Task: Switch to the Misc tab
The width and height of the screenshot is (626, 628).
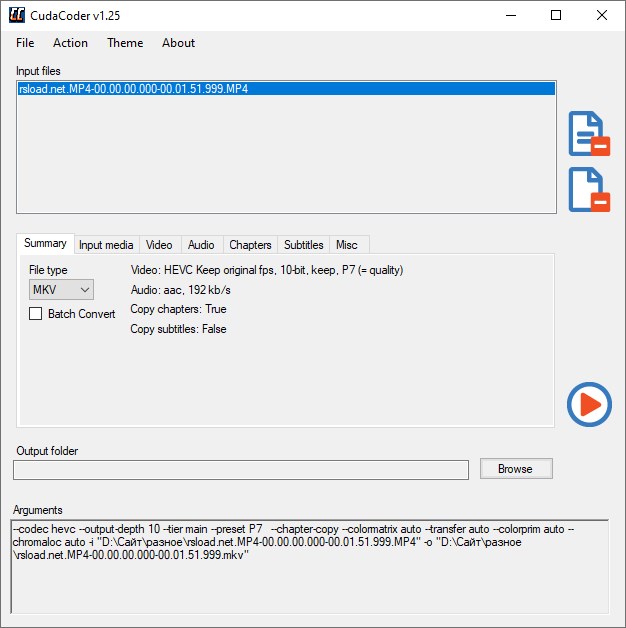Action: 347,245
